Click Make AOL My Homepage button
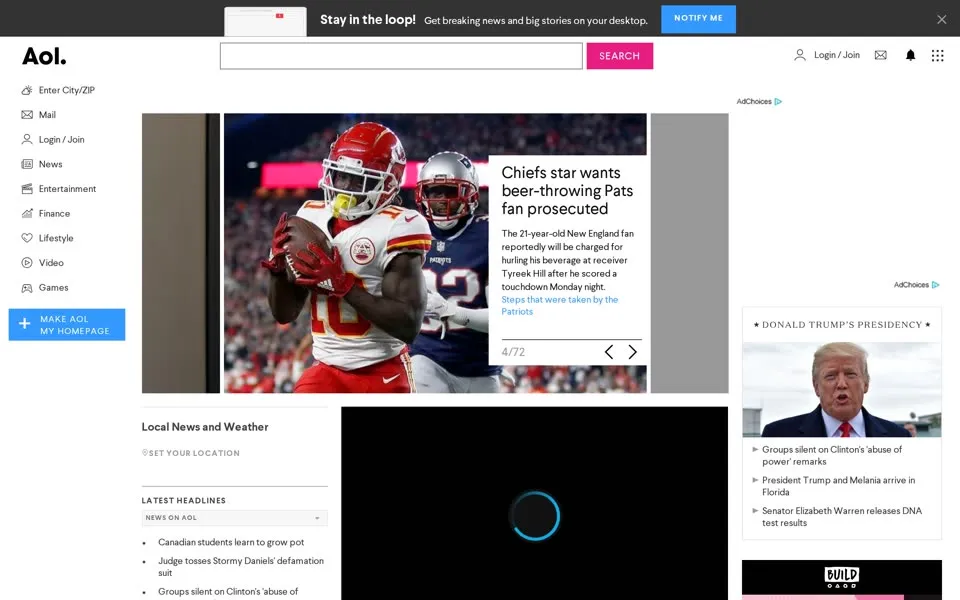The width and height of the screenshot is (960, 600). pos(67,324)
